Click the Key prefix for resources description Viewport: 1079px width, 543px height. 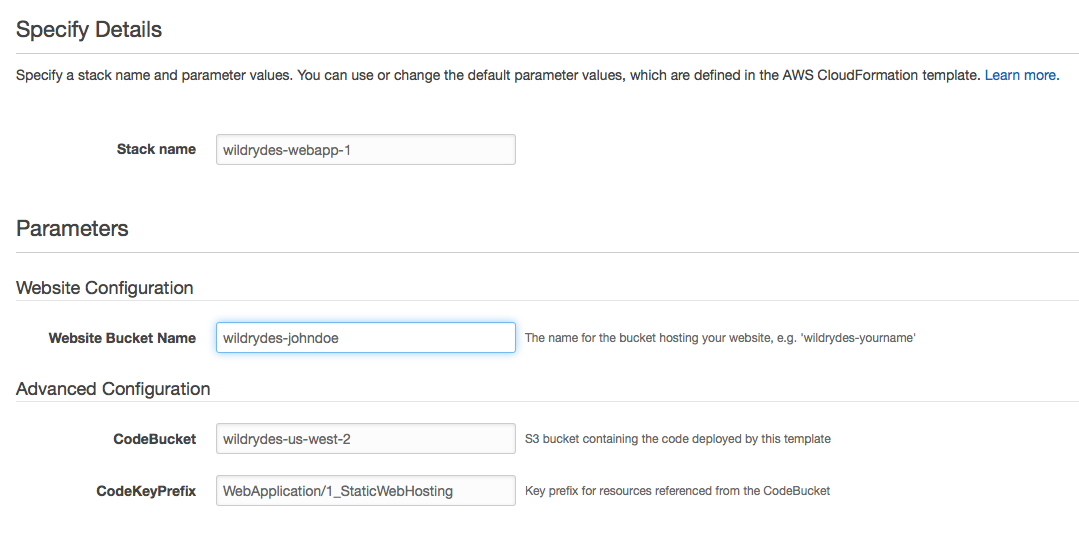(678, 491)
